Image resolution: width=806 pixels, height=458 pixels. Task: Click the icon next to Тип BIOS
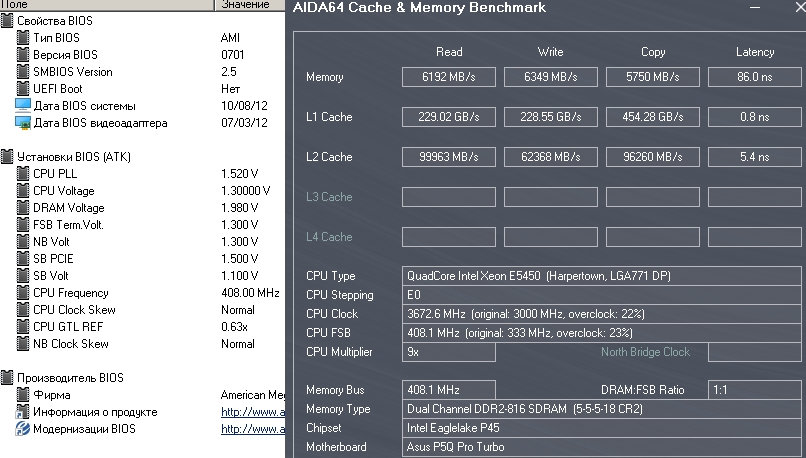pos(23,38)
